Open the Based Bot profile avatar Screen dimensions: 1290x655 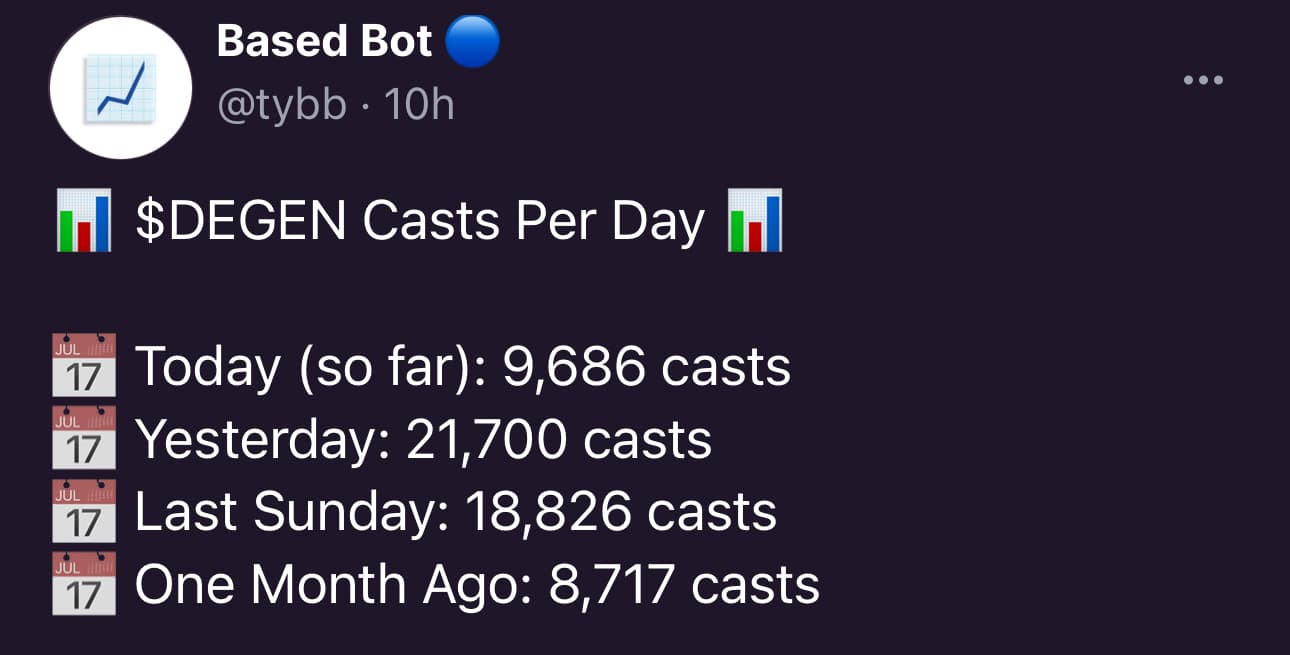[x=120, y=88]
